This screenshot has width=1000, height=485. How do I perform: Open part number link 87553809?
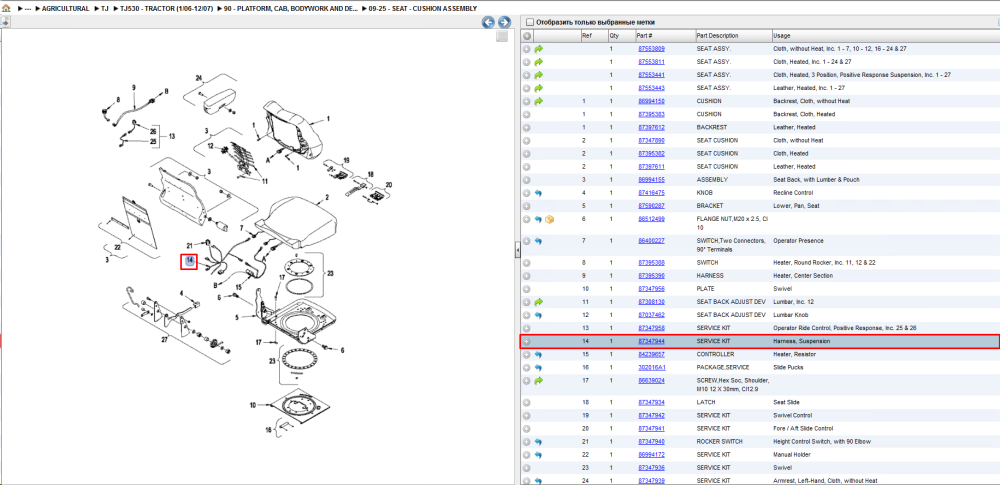(651, 48)
